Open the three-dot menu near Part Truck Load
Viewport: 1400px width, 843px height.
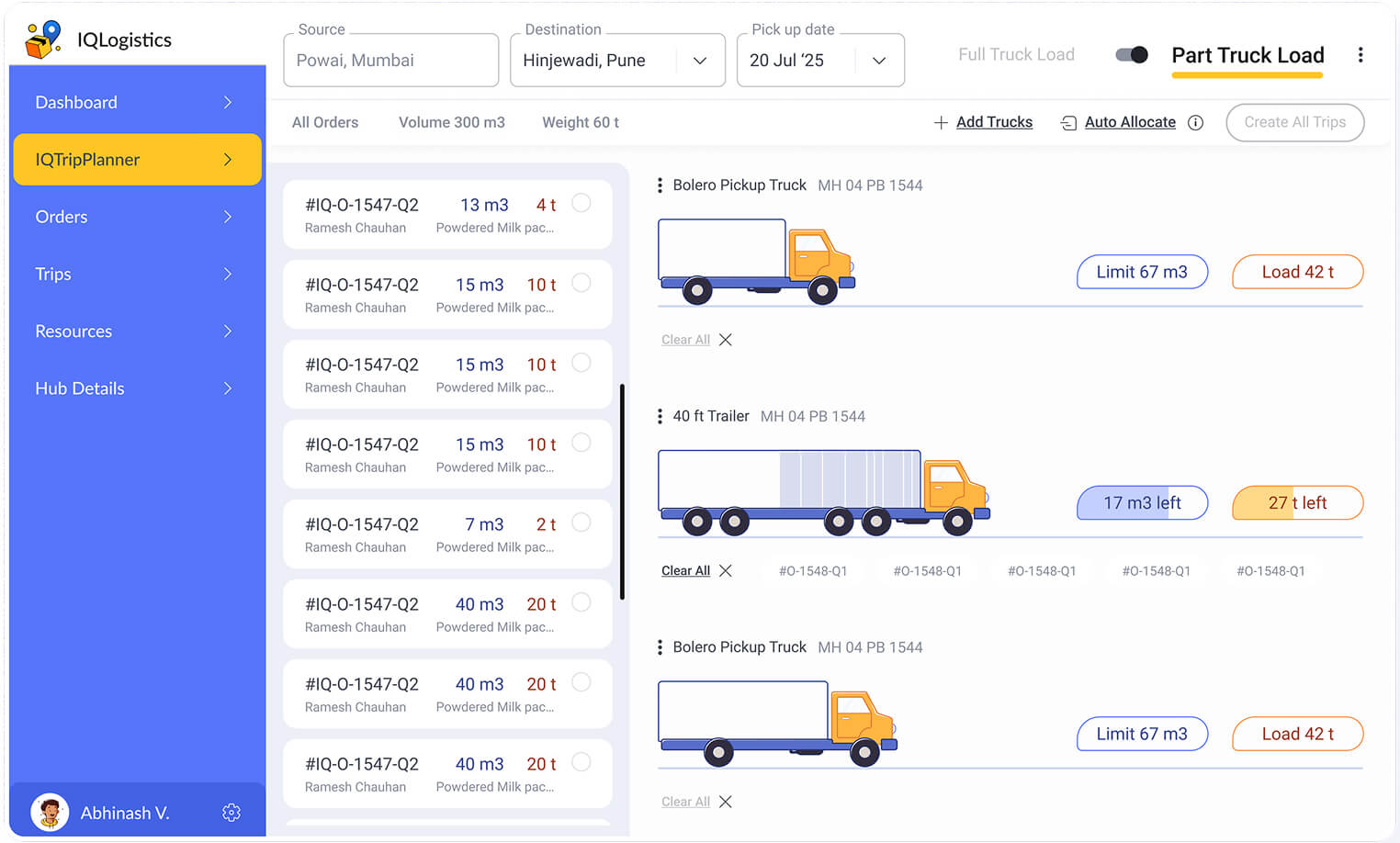(x=1360, y=55)
